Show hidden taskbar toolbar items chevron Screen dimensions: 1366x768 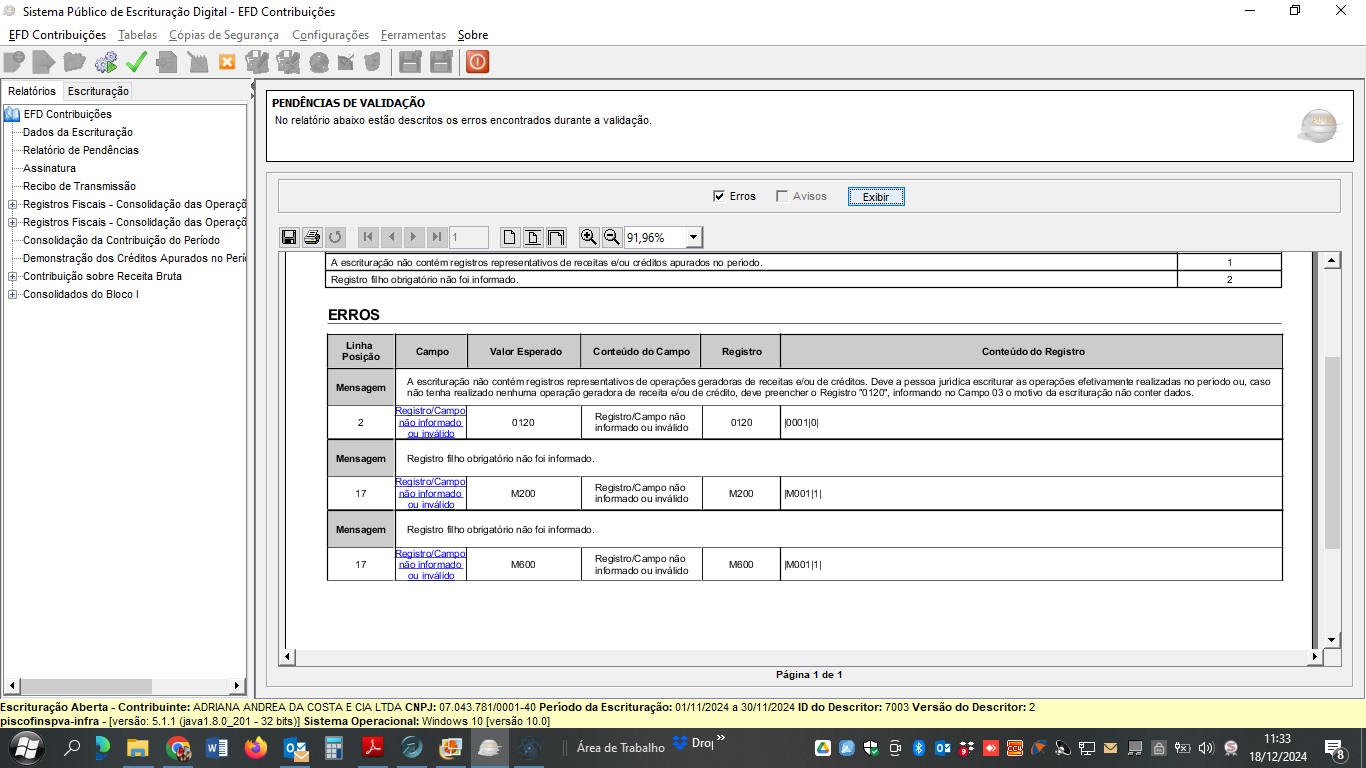point(721,738)
